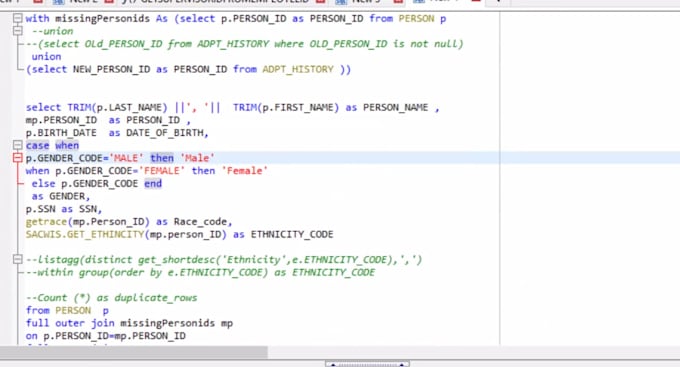Toggle the red fold marker at p.GENDER_CODE='MALE' line
Screen dimensions: 680x367
coord(17,158)
